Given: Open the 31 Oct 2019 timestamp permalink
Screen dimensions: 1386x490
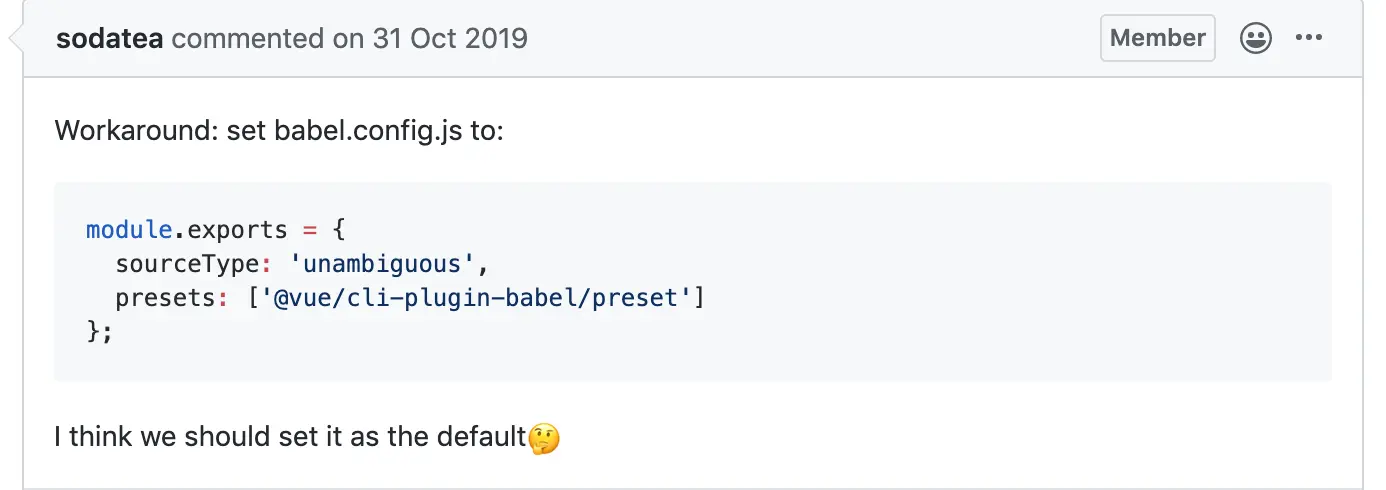Looking at the screenshot, I should (450, 38).
